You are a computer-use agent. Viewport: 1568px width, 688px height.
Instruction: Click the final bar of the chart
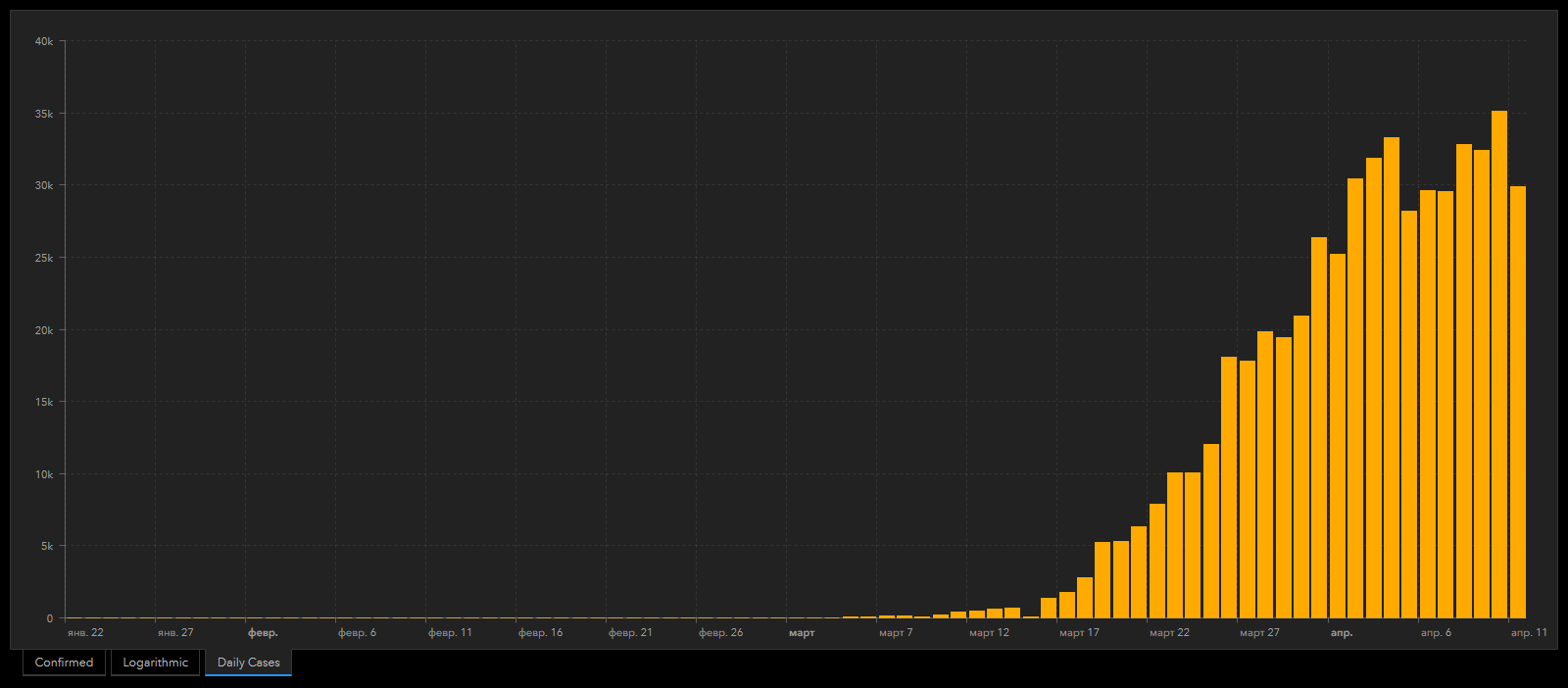1517,402
